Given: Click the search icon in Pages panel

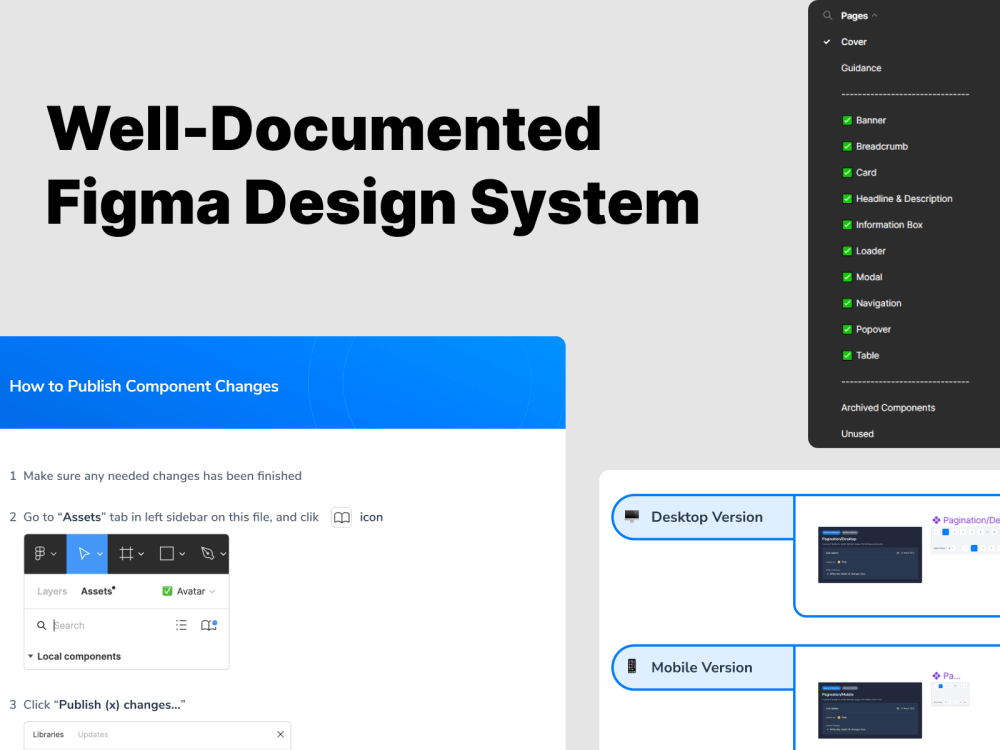Looking at the screenshot, I should point(827,15).
